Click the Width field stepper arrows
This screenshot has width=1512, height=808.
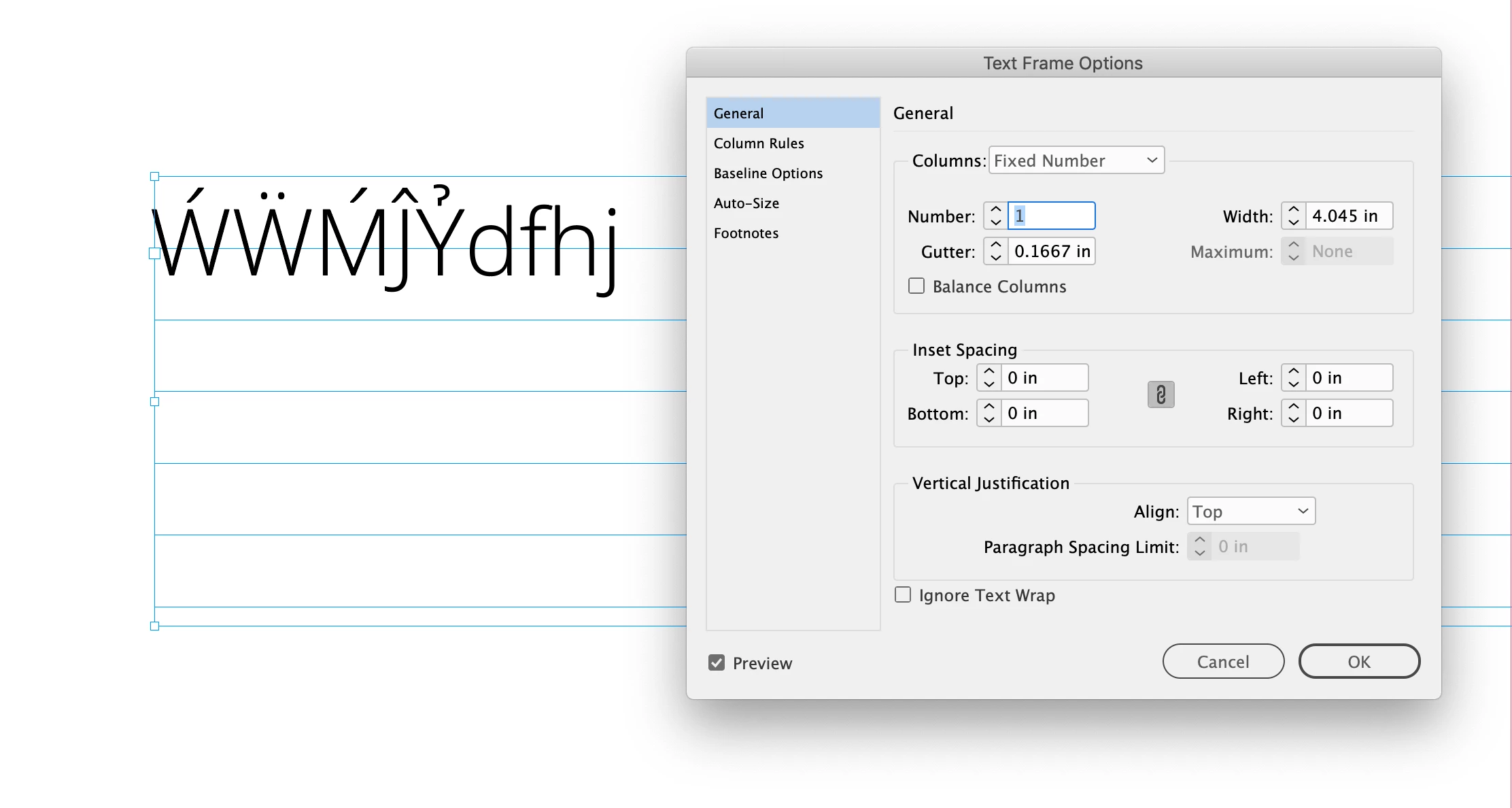click(x=1293, y=216)
